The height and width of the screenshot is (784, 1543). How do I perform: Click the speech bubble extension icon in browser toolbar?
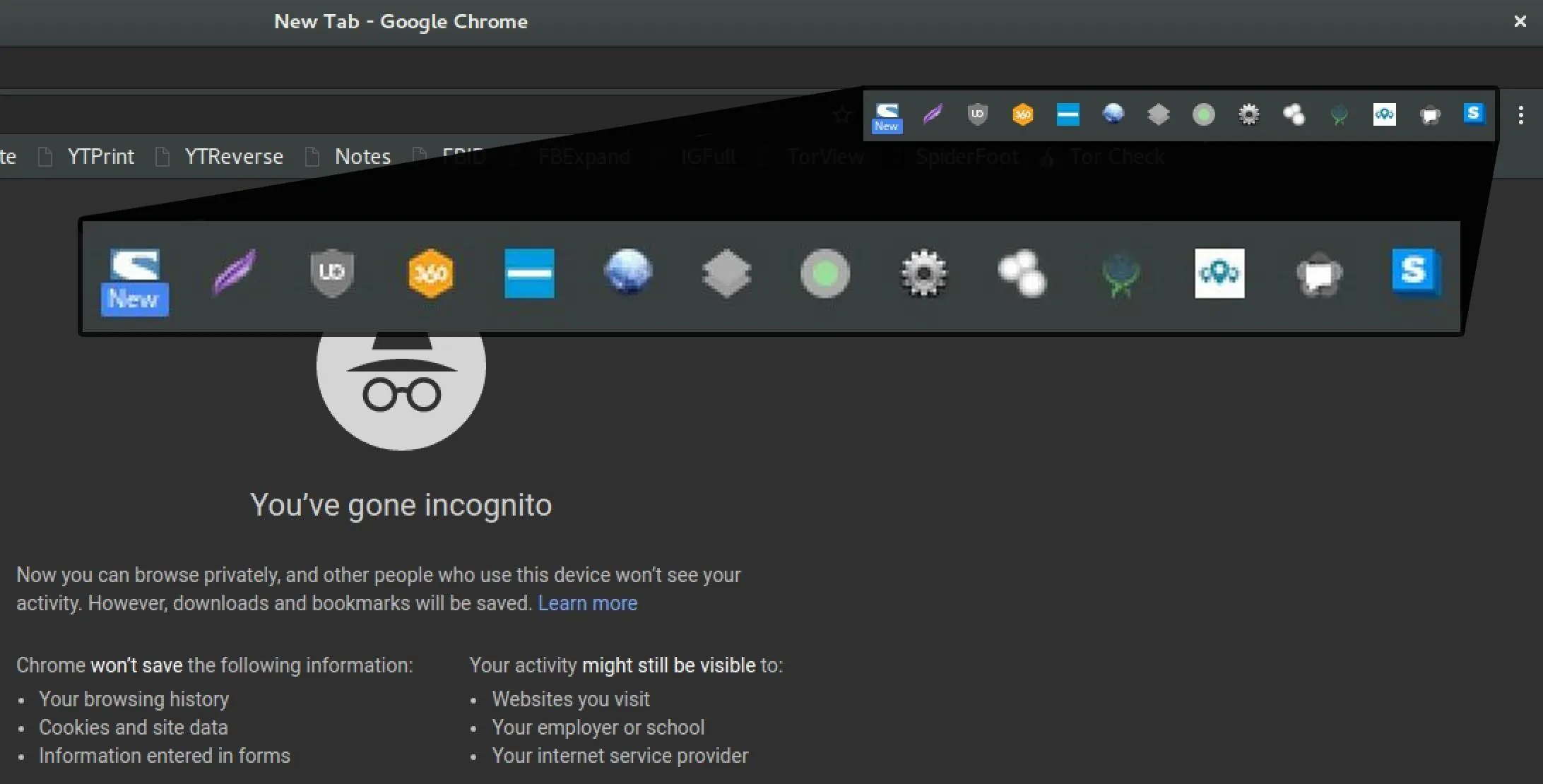tap(1429, 115)
